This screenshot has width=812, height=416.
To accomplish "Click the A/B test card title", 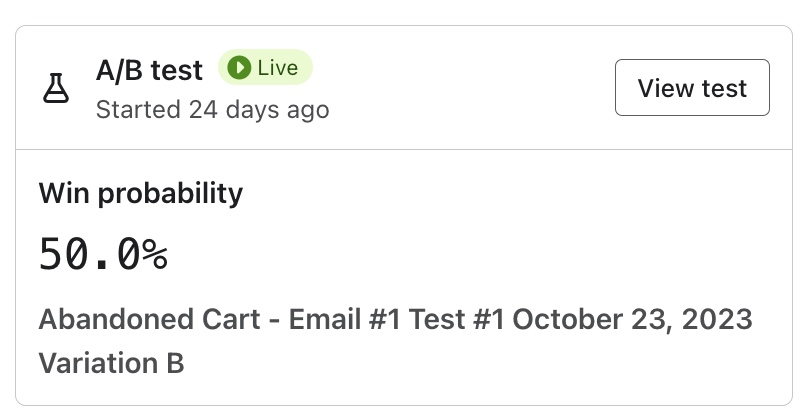I will (x=149, y=70).
